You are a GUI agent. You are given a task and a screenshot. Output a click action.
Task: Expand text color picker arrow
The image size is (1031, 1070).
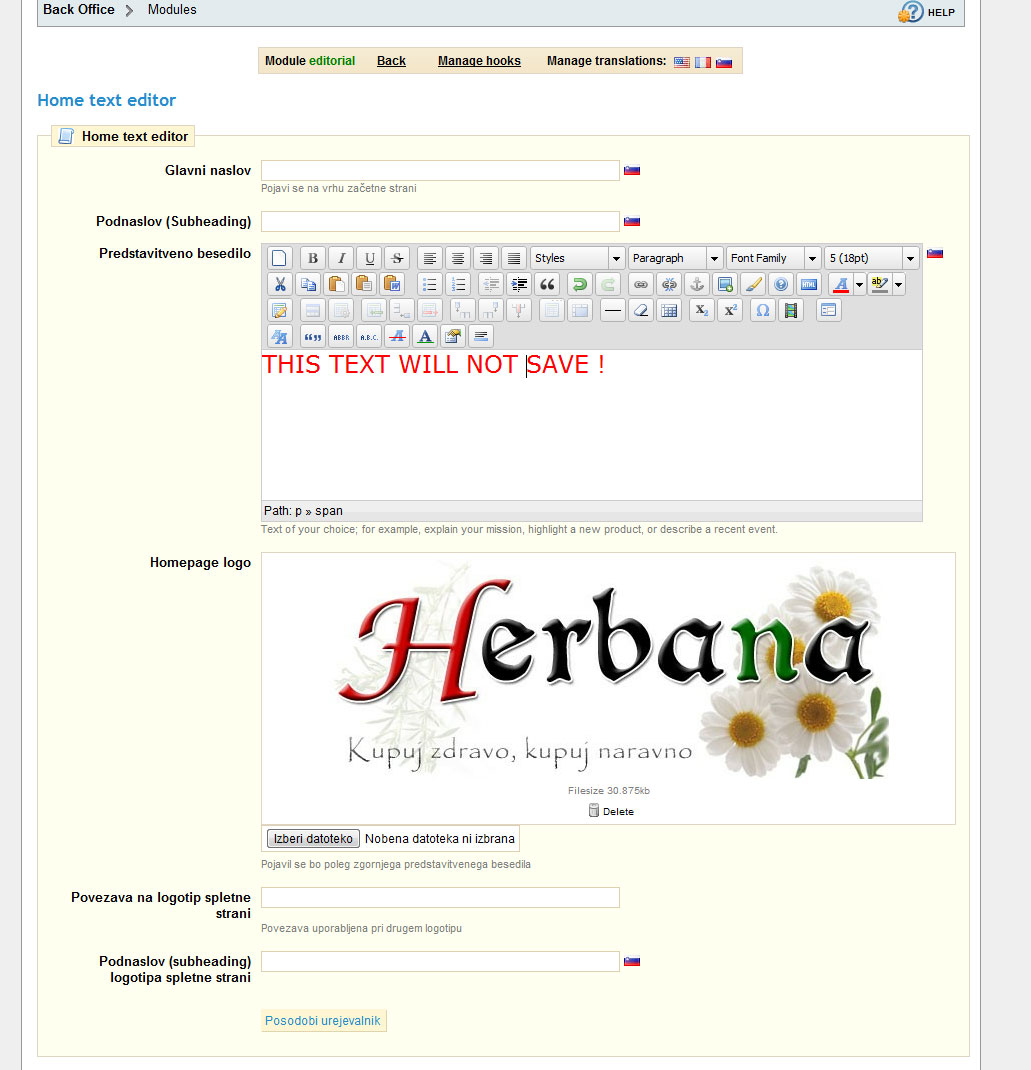coord(859,284)
